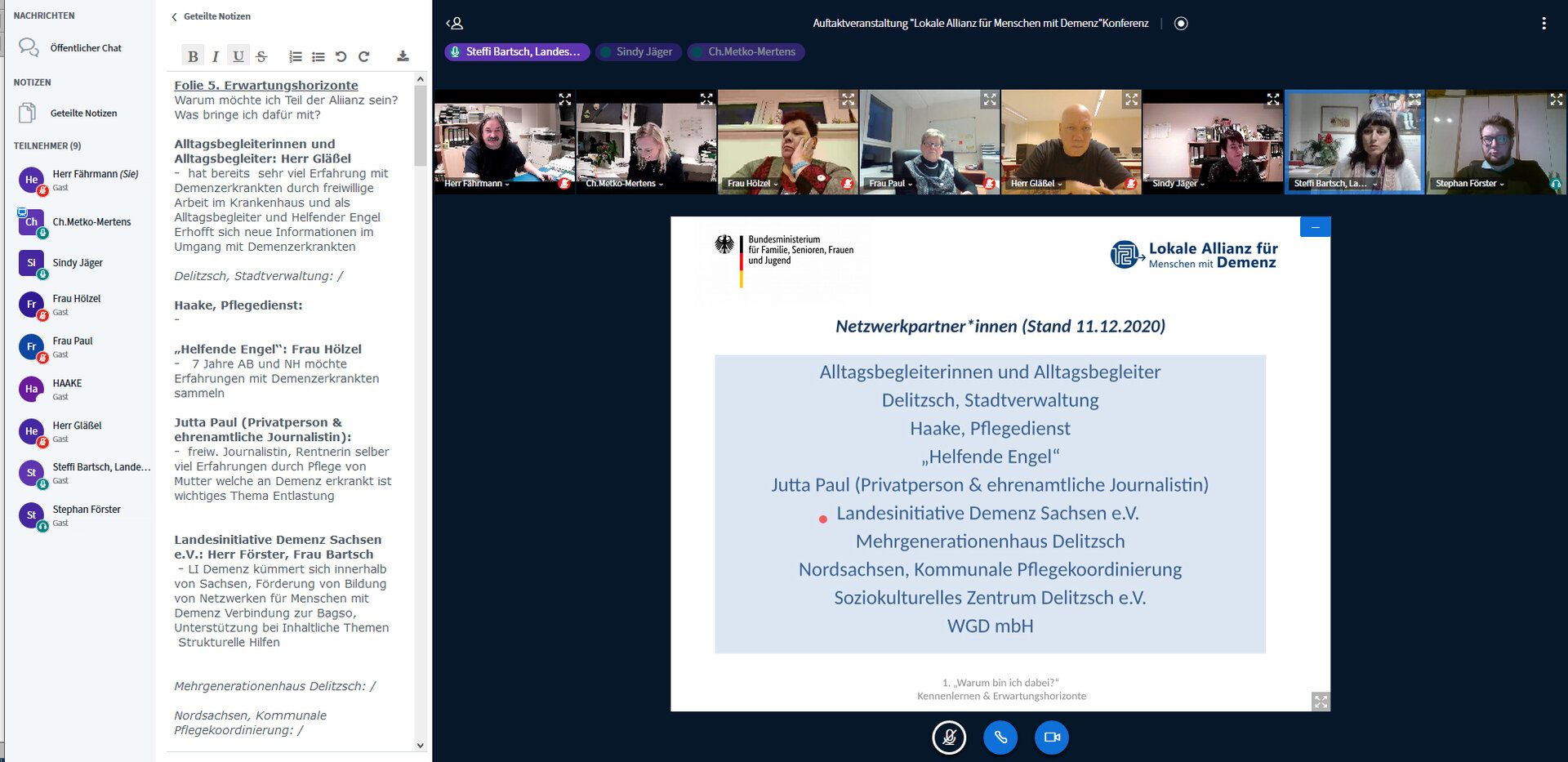Toggle bold formatting in shared notes
1568x762 pixels.
click(x=194, y=56)
